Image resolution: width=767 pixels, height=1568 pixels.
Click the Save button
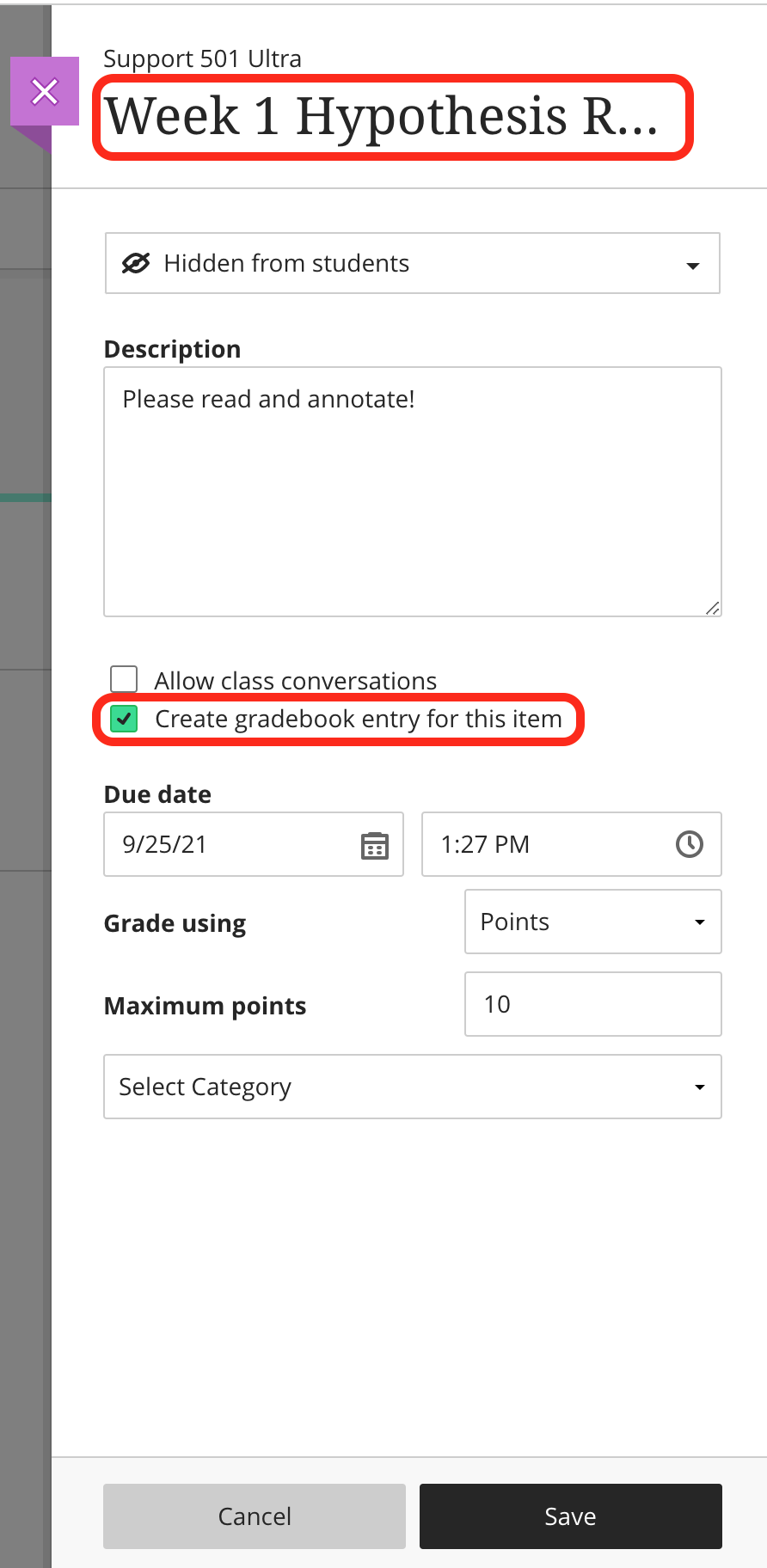(x=569, y=1516)
